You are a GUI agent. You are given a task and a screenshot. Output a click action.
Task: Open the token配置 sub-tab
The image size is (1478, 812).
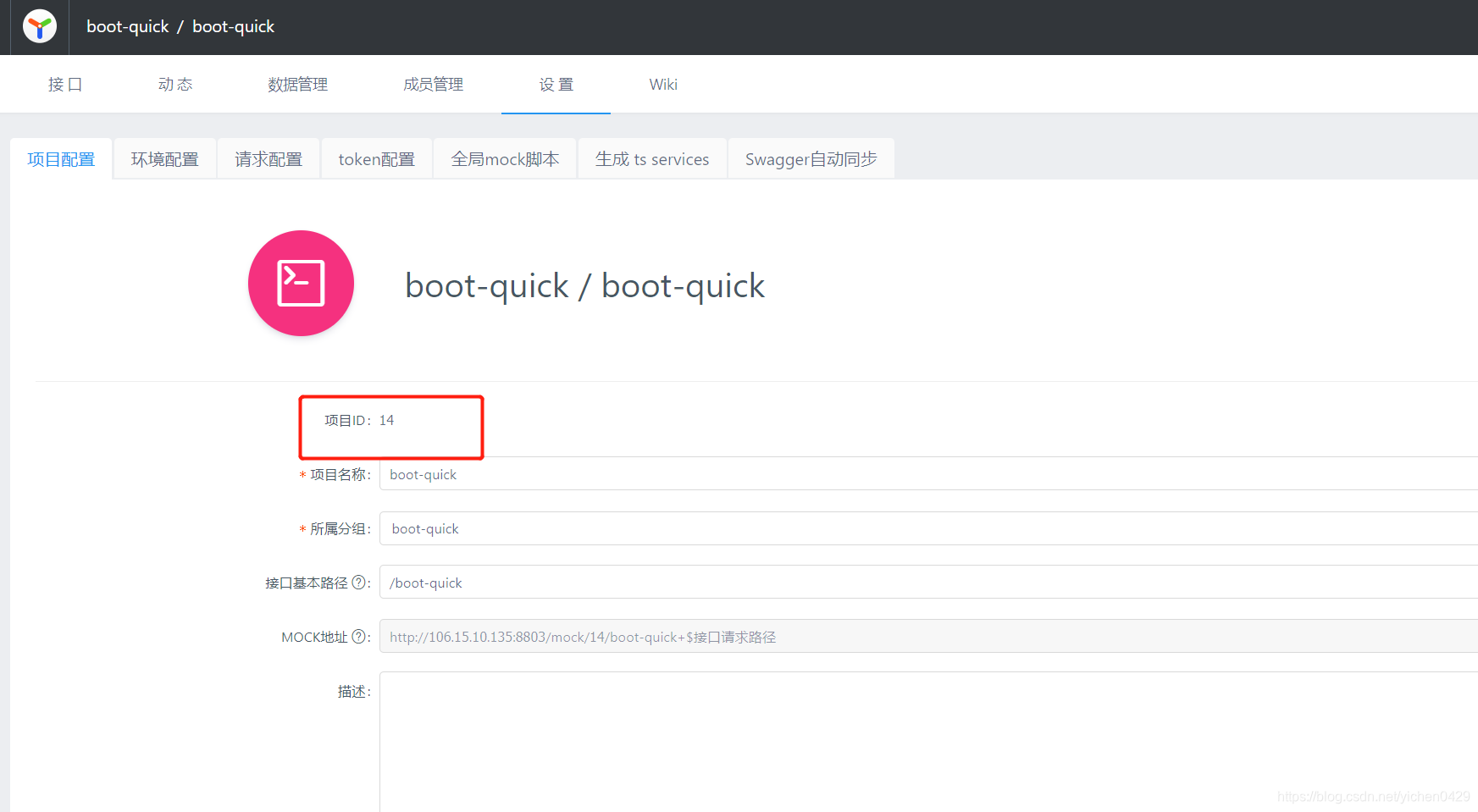(377, 159)
